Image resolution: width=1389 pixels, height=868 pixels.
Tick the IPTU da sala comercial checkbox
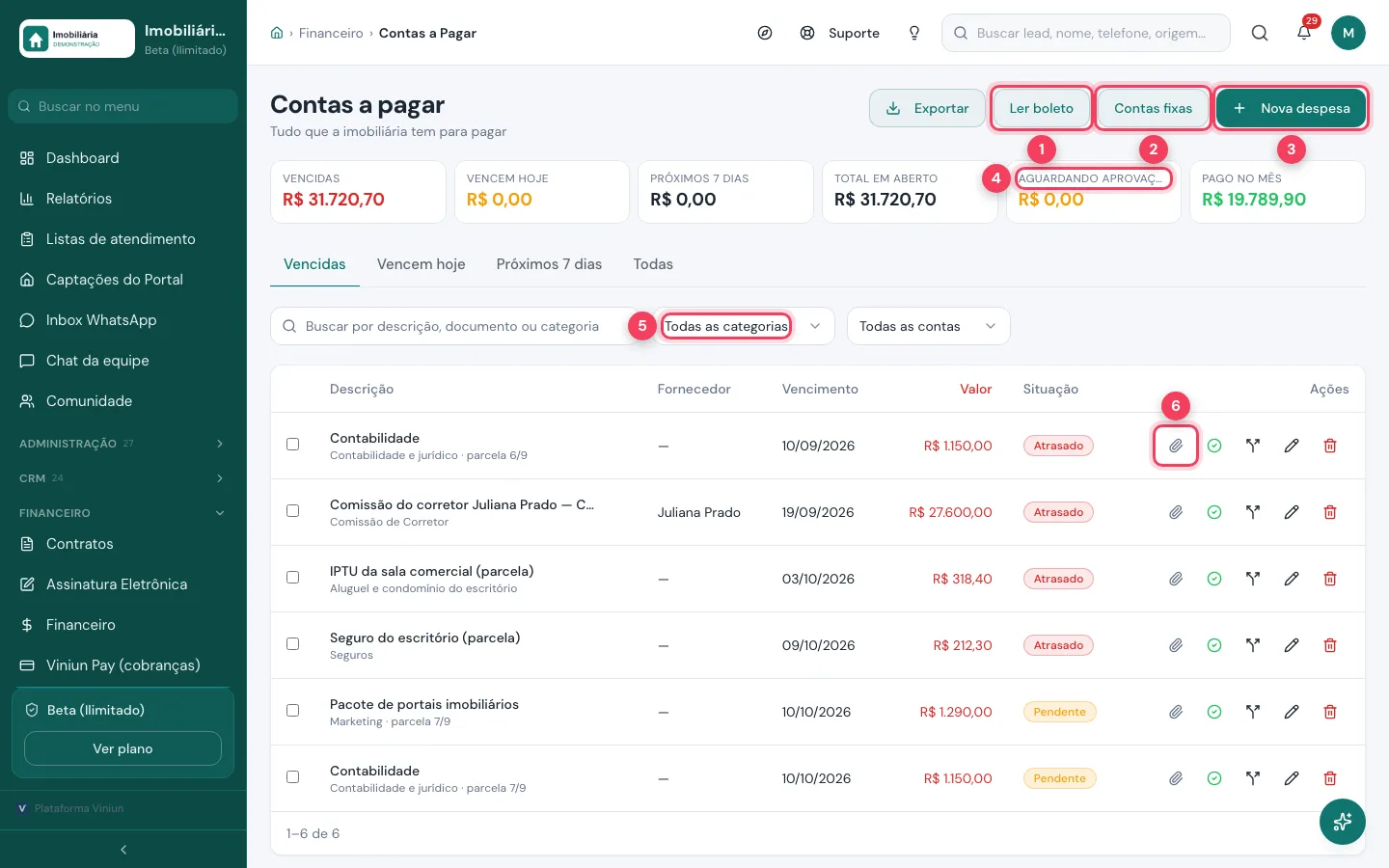click(293, 578)
